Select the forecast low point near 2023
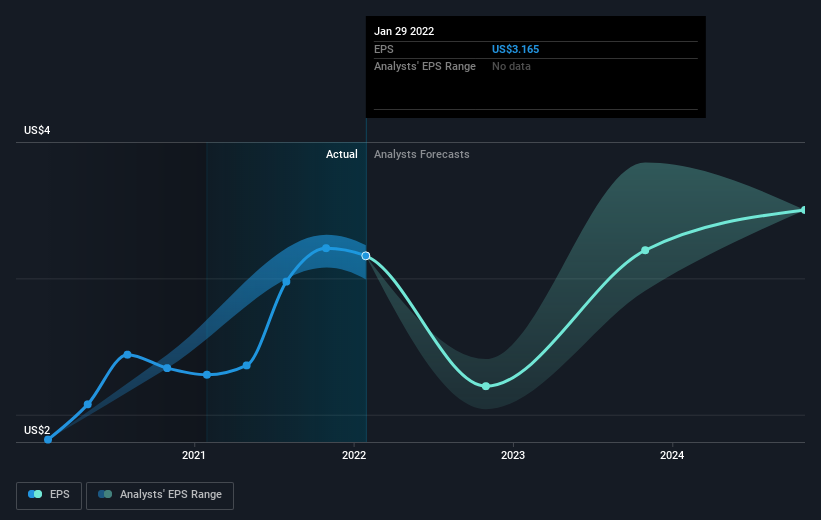 [x=486, y=386]
